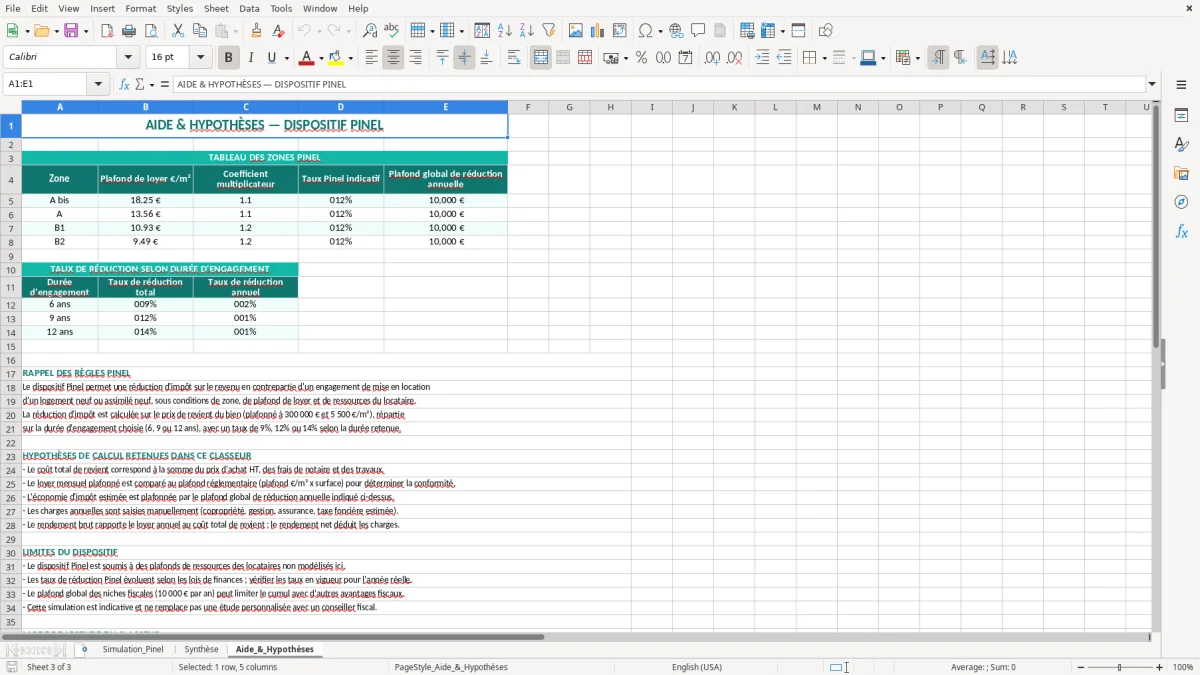Image resolution: width=1200 pixels, height=675 pixels.
Task: Click the Insert Image icon
Action: coord(576,31)
